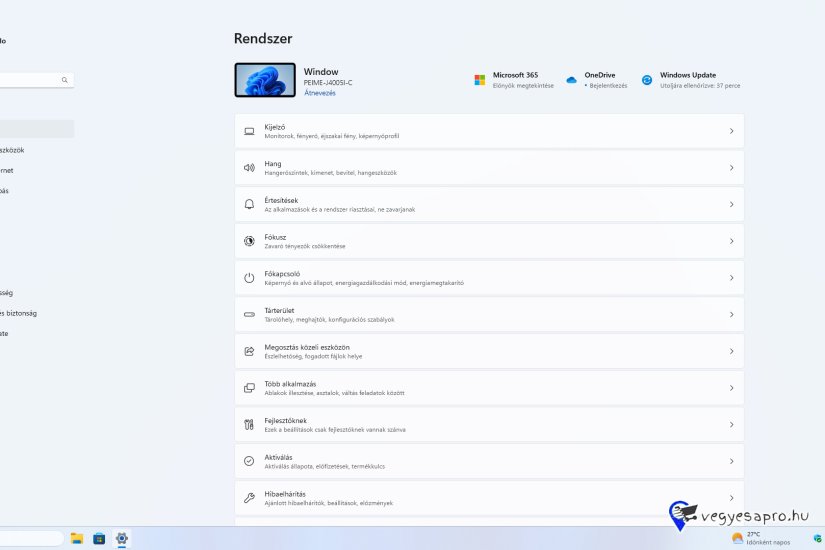Open the Microsoft 365 shortcut
This screenshot has height=550, width=825.
tap(514, 80)
